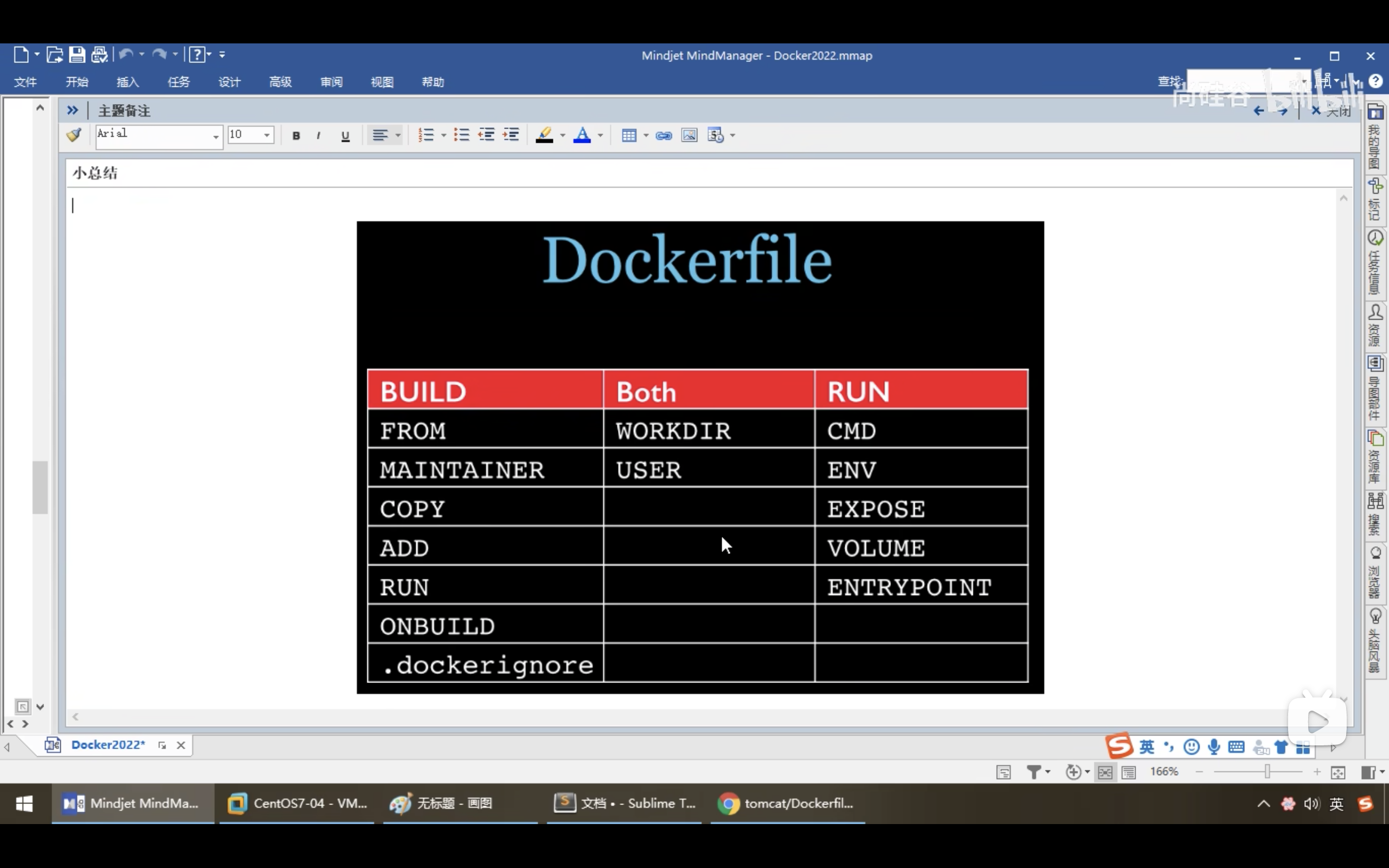Insert a table with the table icon

(x=629, y=136)
